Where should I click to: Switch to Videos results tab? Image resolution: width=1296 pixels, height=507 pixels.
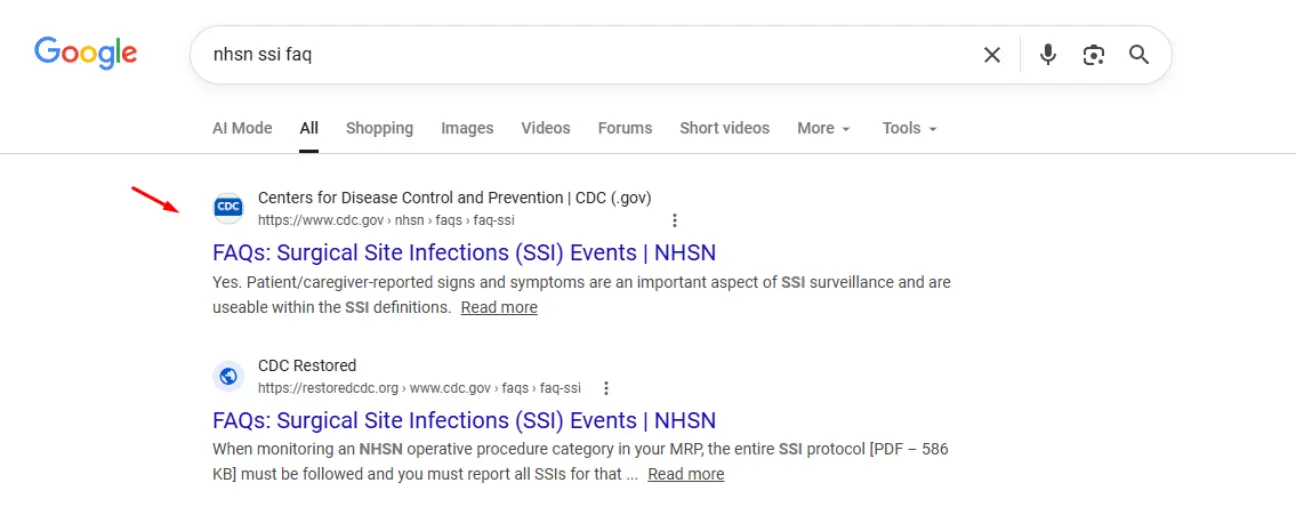pyautogui.click(x=546, y=128)
